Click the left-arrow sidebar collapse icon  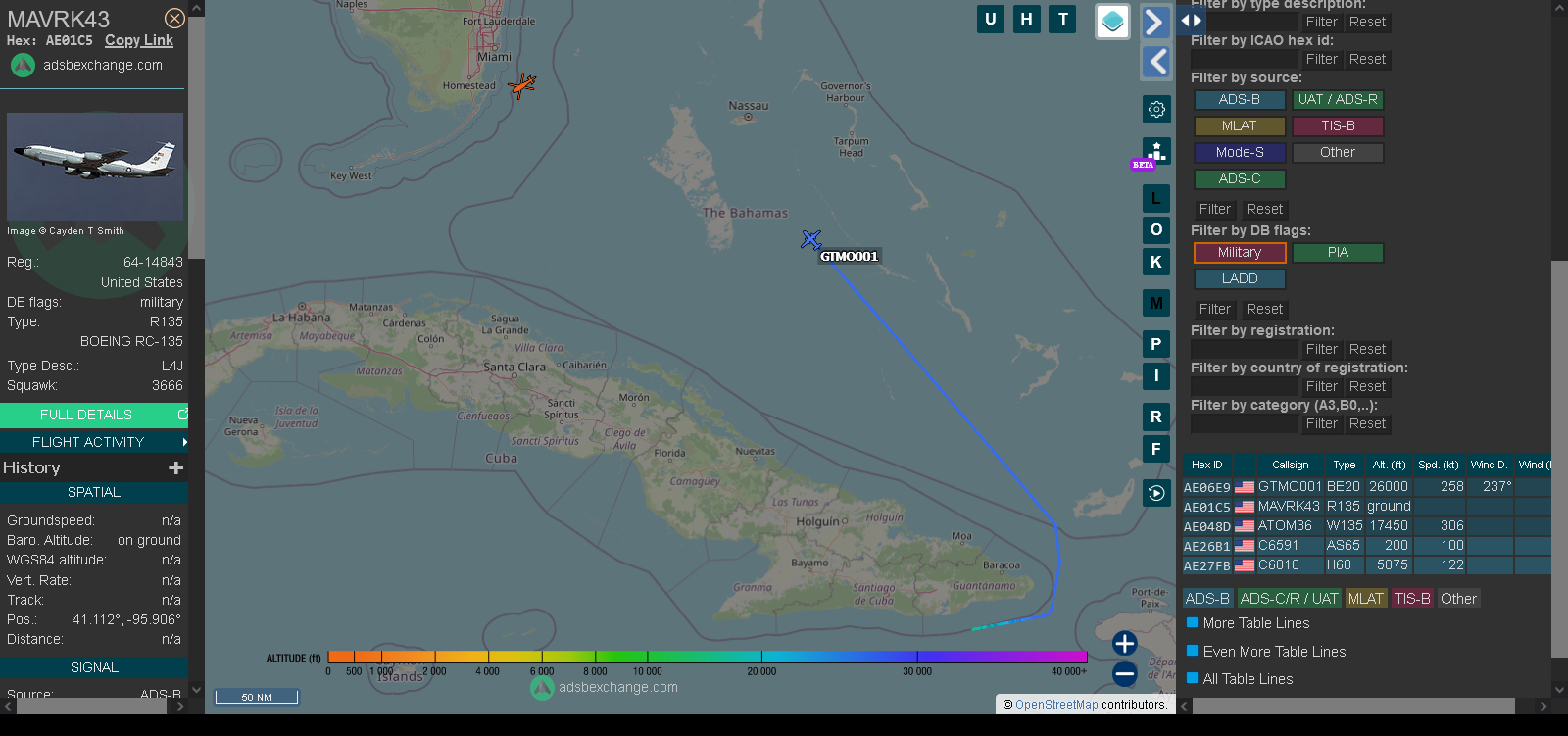point(1156,62)
